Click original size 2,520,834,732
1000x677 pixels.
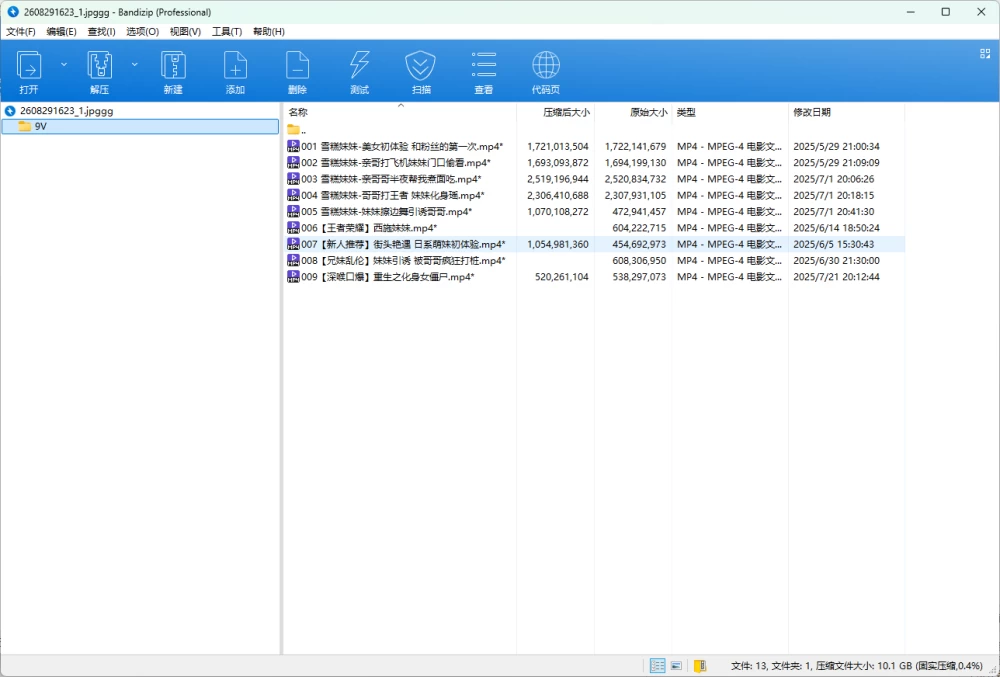pyautogui.click(x=635, y=179)
